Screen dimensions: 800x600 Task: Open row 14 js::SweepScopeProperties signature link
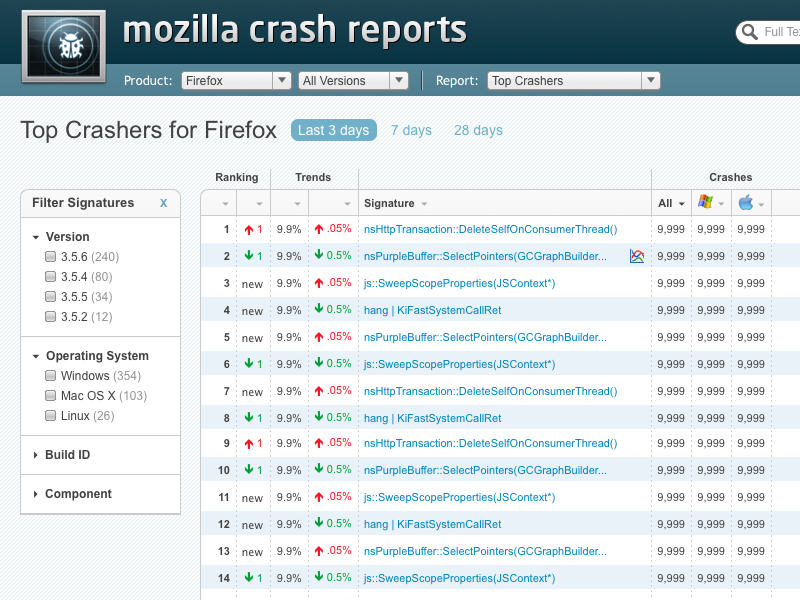(x=459, y=578)
